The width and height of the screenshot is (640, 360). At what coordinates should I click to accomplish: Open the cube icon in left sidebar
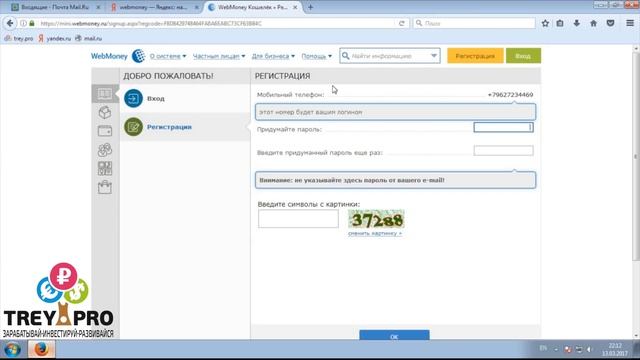[104, 112]
